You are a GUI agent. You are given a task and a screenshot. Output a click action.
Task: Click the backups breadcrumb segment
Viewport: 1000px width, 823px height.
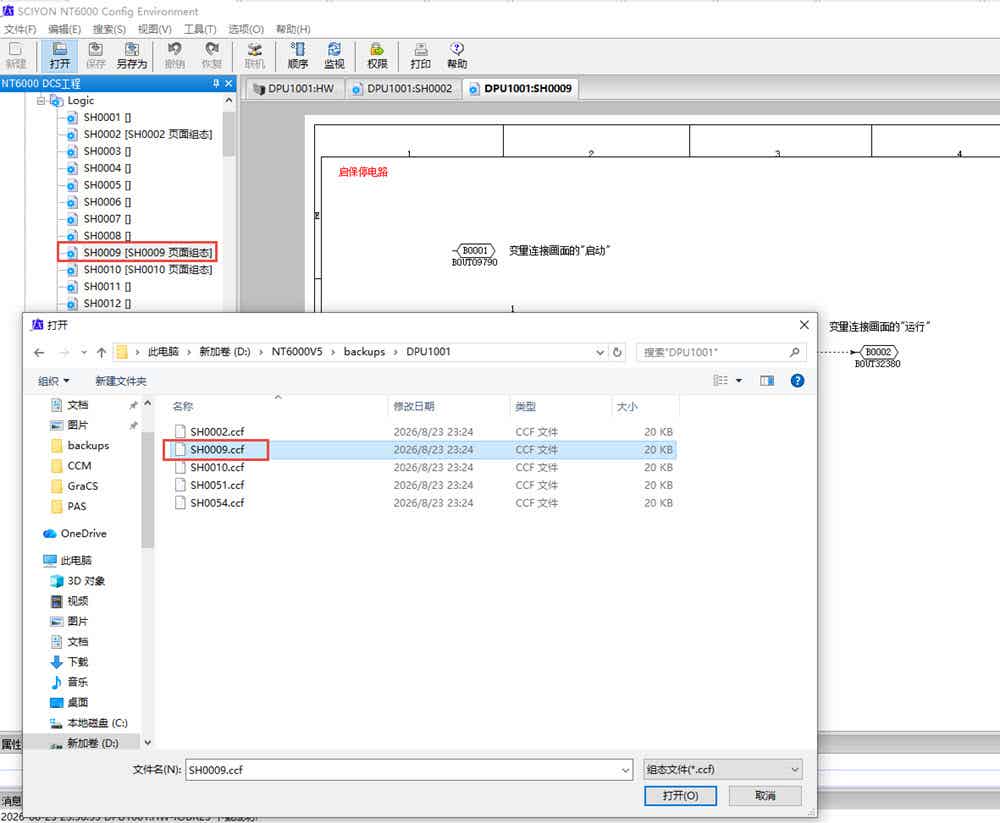pos(364,352)
